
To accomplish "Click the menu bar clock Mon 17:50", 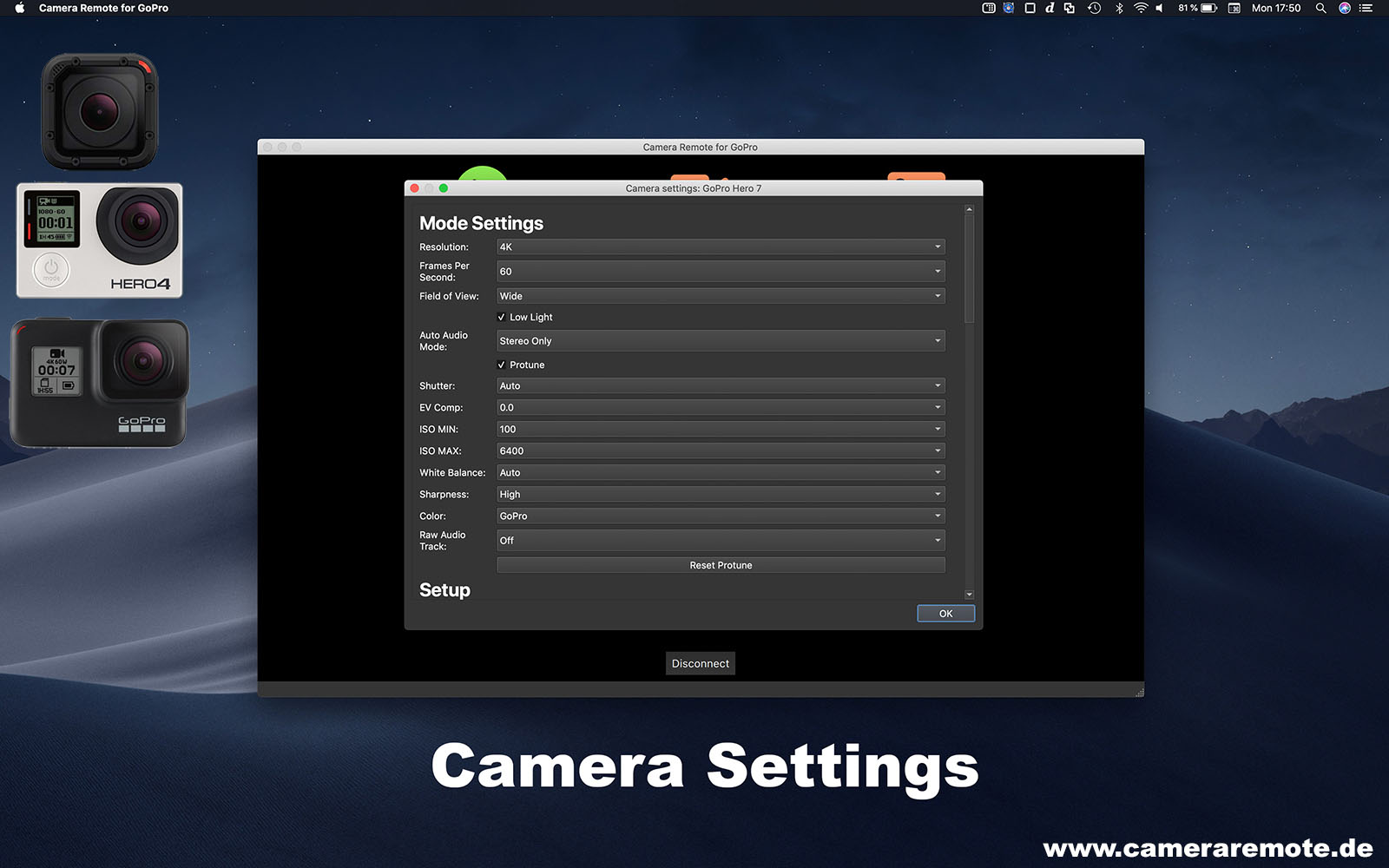I will (1276, 8).
